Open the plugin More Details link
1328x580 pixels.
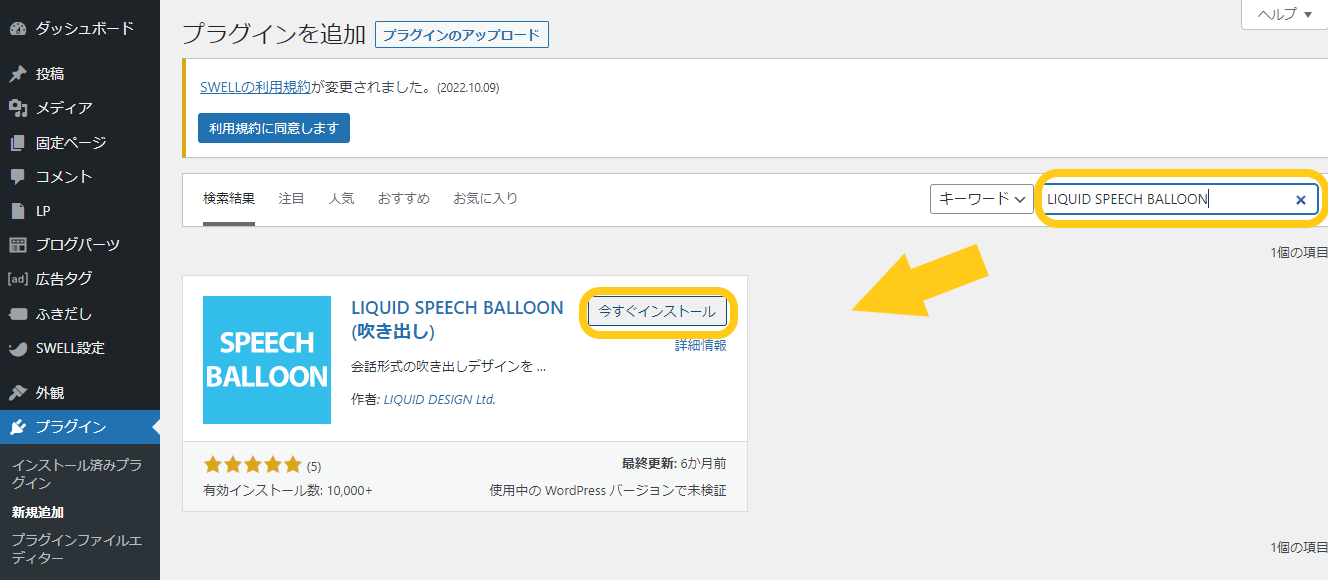[700, 345]
